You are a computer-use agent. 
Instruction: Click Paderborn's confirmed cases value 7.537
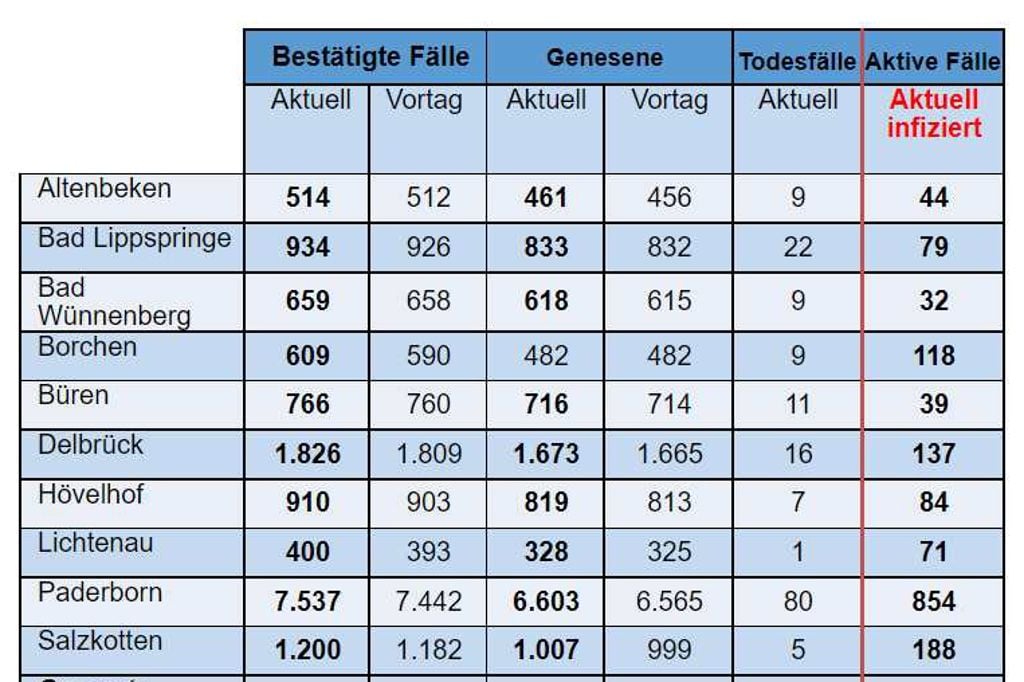[x=307, y=602]
